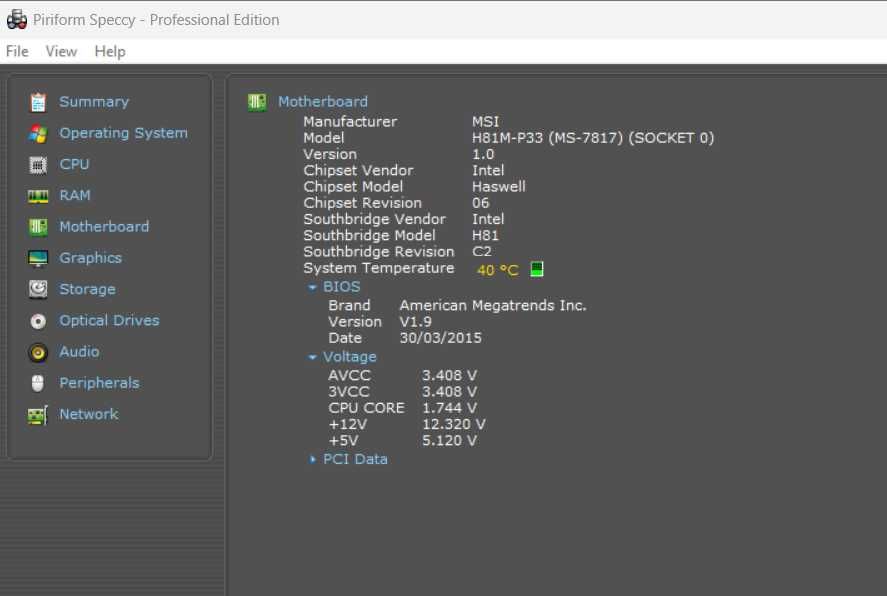Show the CPU section
887x596 pixels.
pos(74,164)
